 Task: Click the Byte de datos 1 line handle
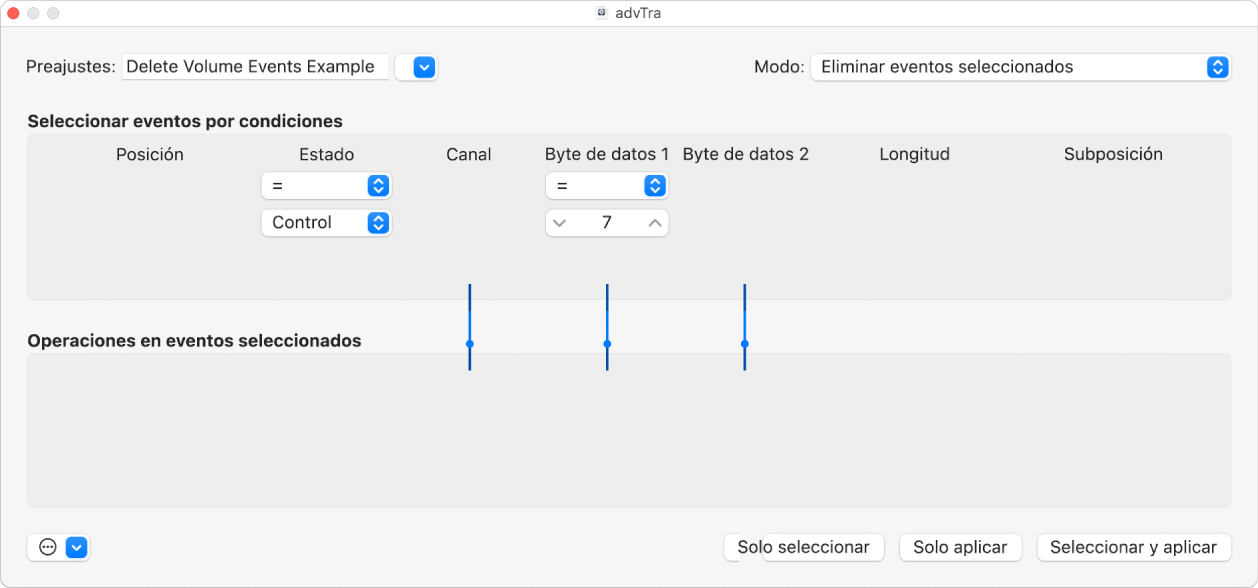[607, 343]
